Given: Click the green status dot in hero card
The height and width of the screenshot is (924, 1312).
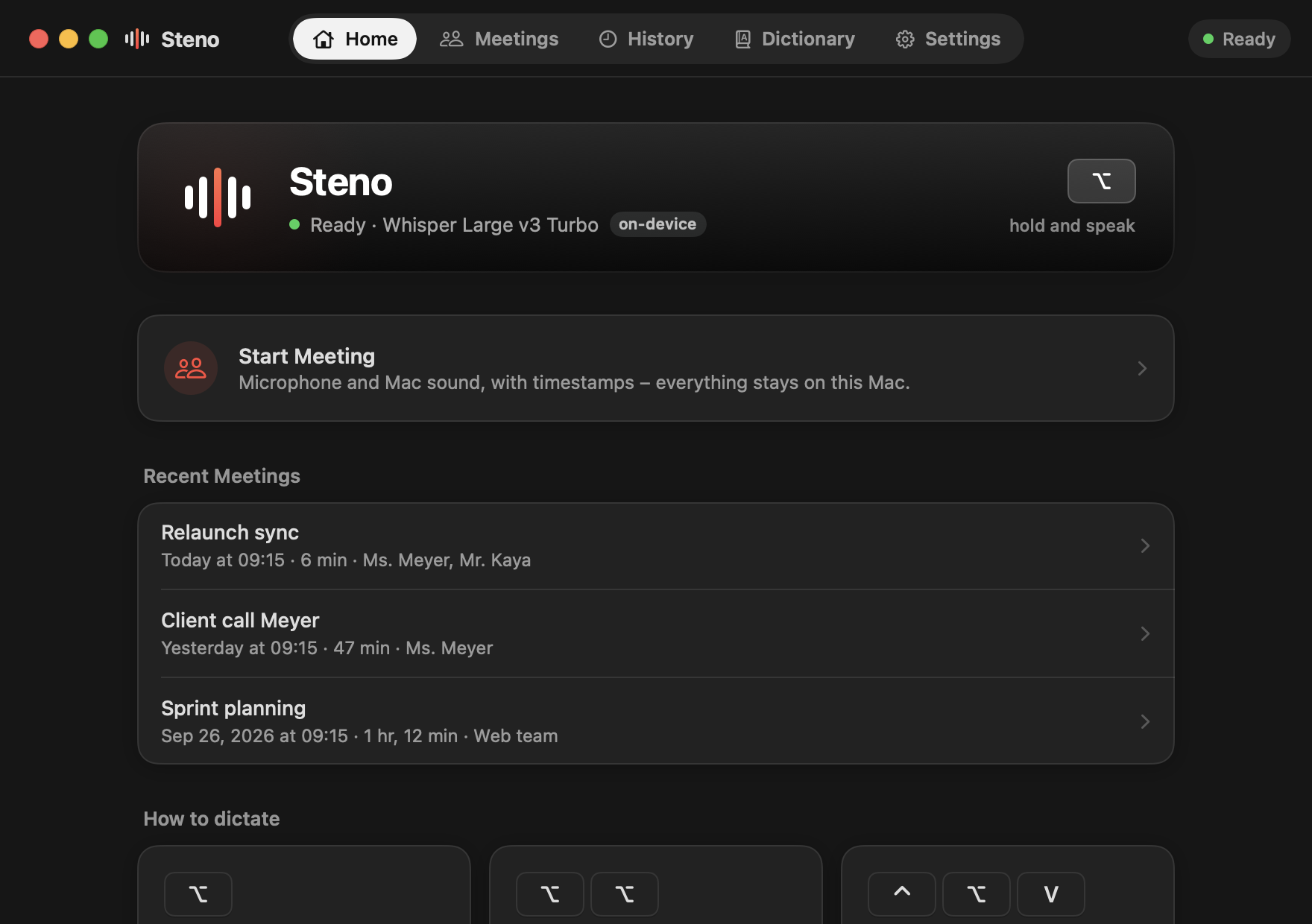Looking at the screenshot, I should click(x=294, y=224).
